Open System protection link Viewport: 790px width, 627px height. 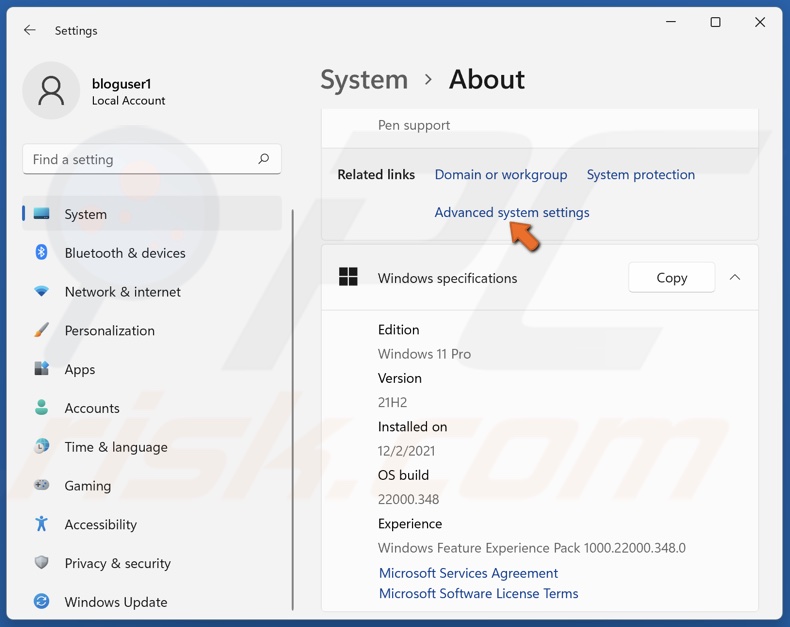pyautogui.click(x=640, y=174)
